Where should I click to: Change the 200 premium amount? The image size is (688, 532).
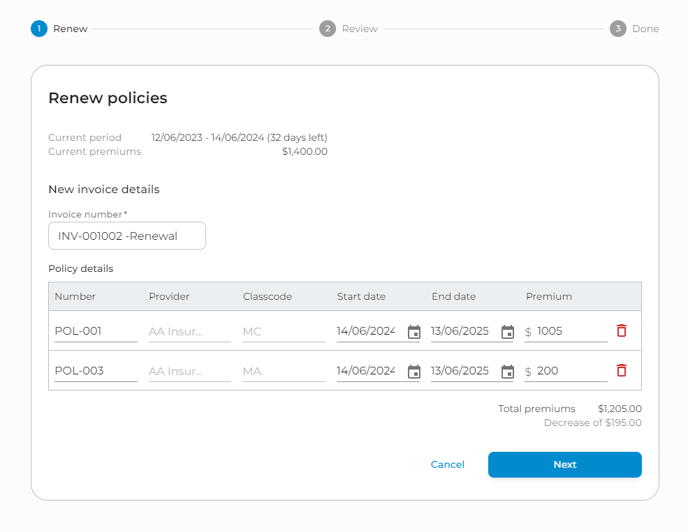point(570,371)
